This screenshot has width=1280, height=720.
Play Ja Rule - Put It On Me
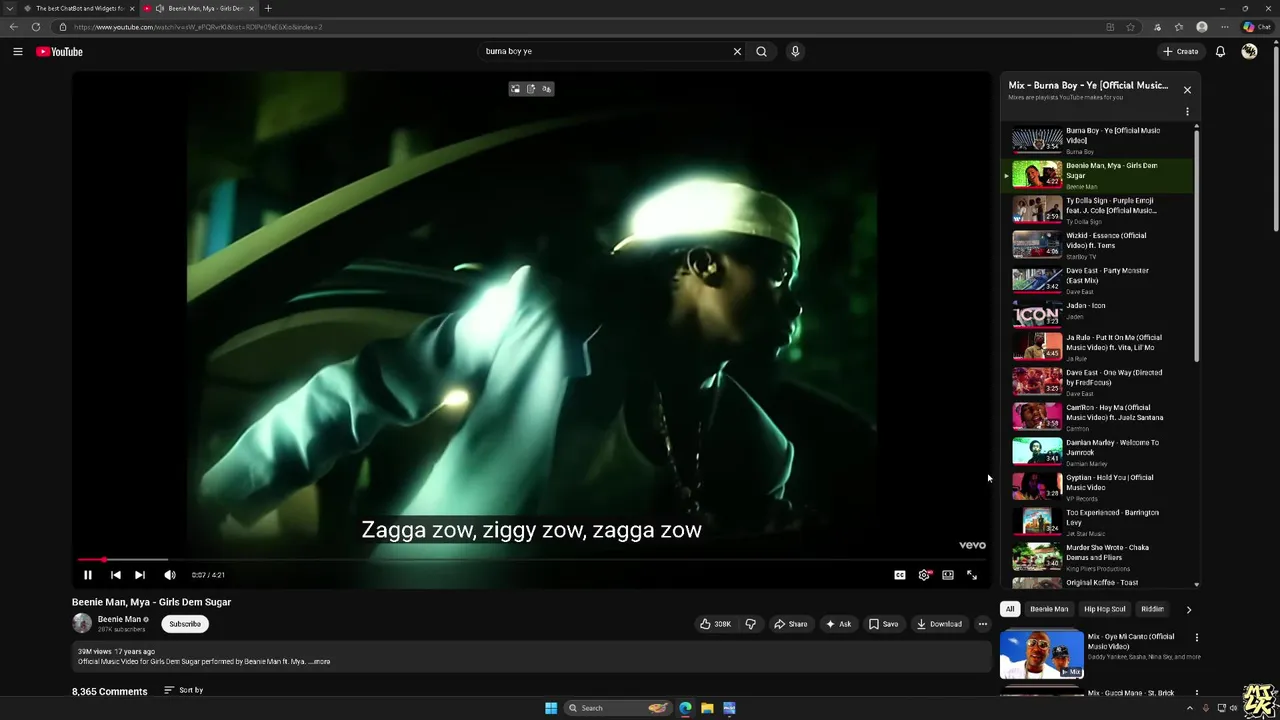tap(1097, 347)
